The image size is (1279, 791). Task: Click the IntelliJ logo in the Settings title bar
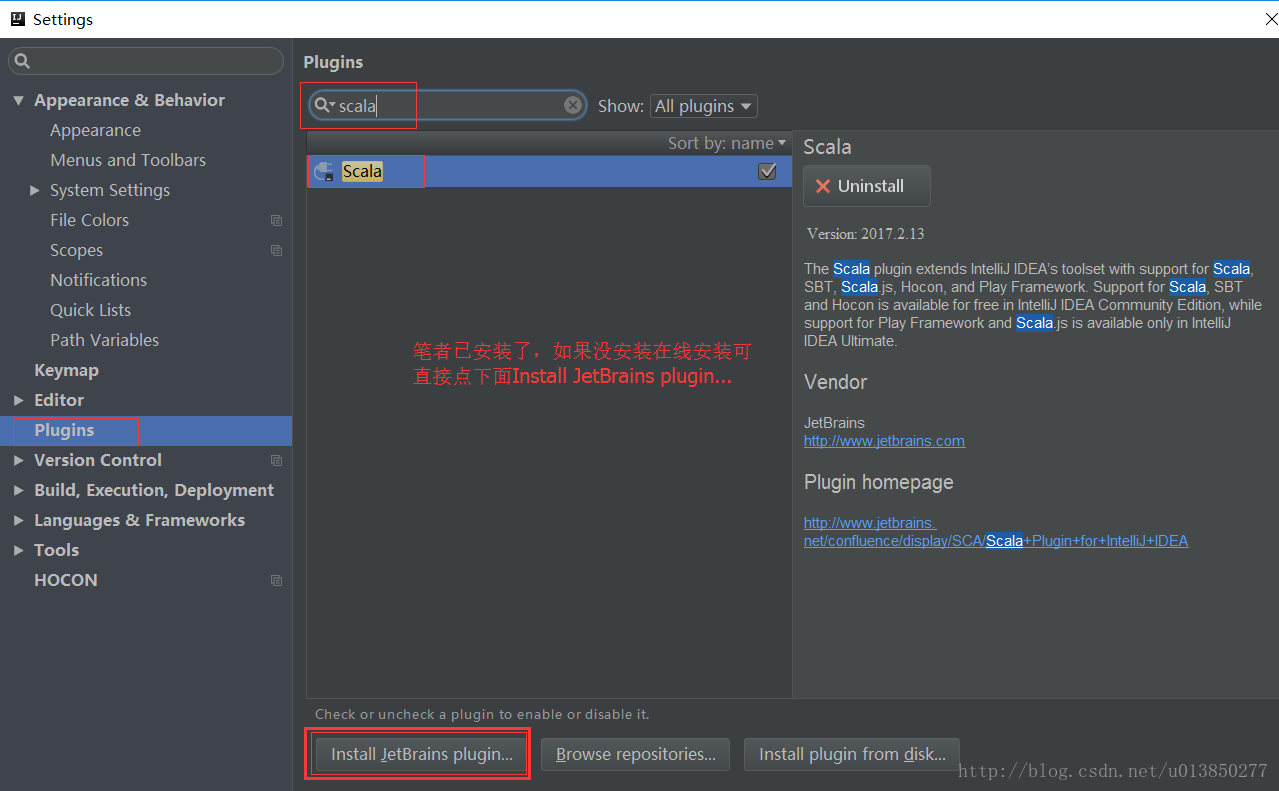click(16, 19)
